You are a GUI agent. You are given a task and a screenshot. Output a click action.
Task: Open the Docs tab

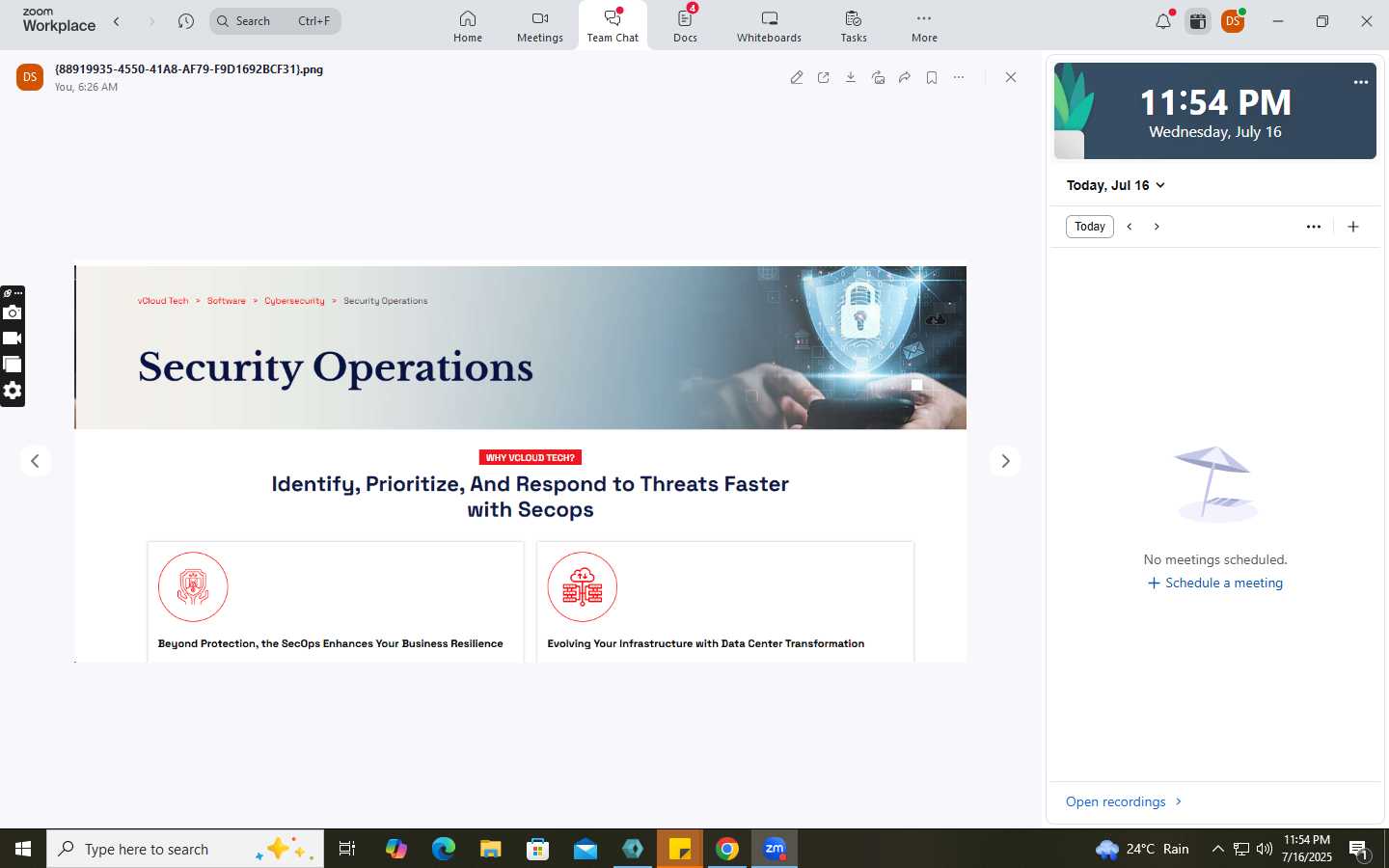click(686, 26)
